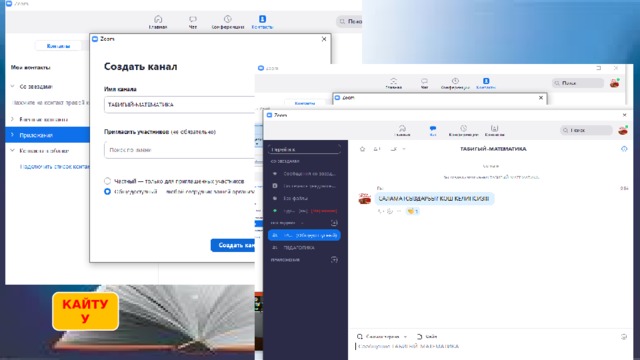The height and width of the screenshot is (360, 640).
Task: Close the small dialog in the middle Zoom window
Action: point(541,98)
